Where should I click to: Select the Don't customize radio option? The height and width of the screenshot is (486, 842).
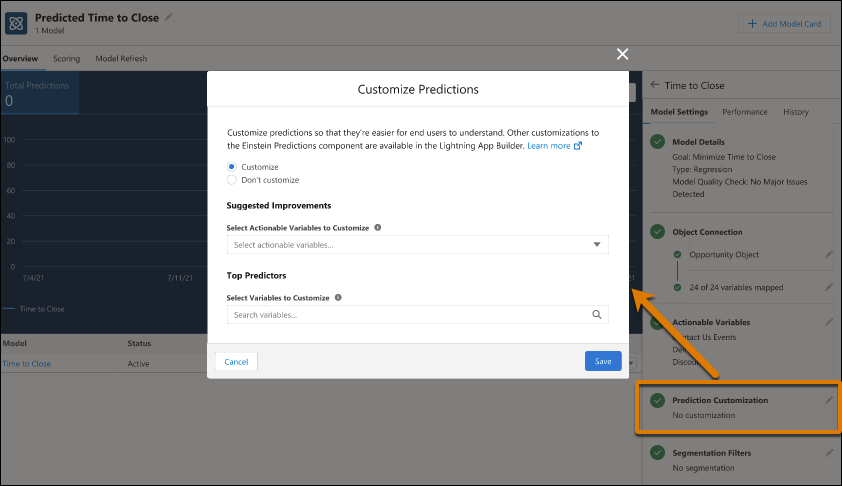231,180
